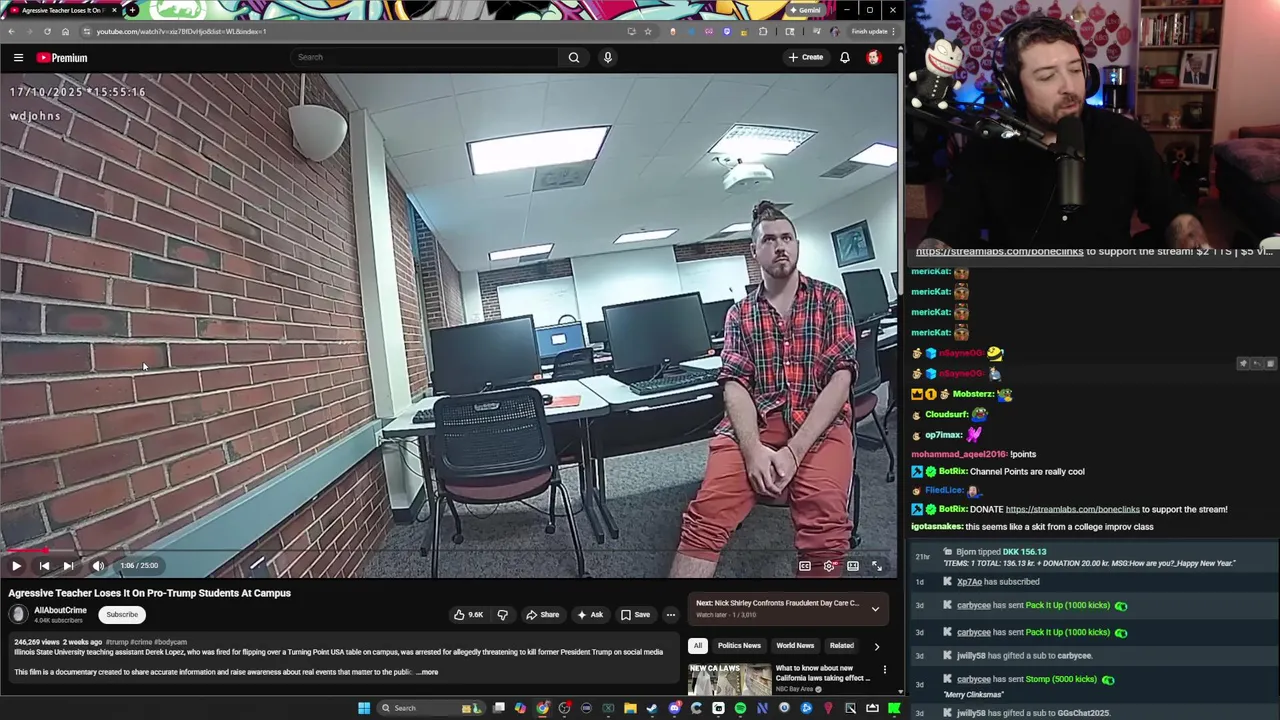Open options for the California laws video

pyautogui.click(x=884, y=669)
